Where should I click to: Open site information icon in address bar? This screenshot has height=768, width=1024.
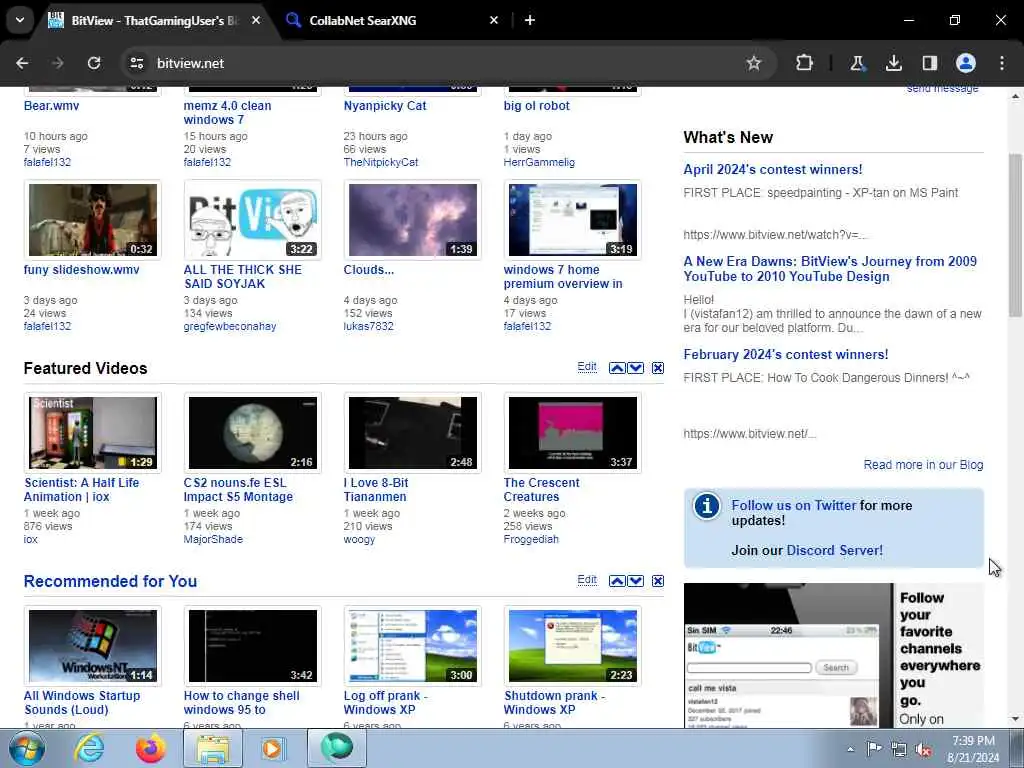[x=136, y=63]
